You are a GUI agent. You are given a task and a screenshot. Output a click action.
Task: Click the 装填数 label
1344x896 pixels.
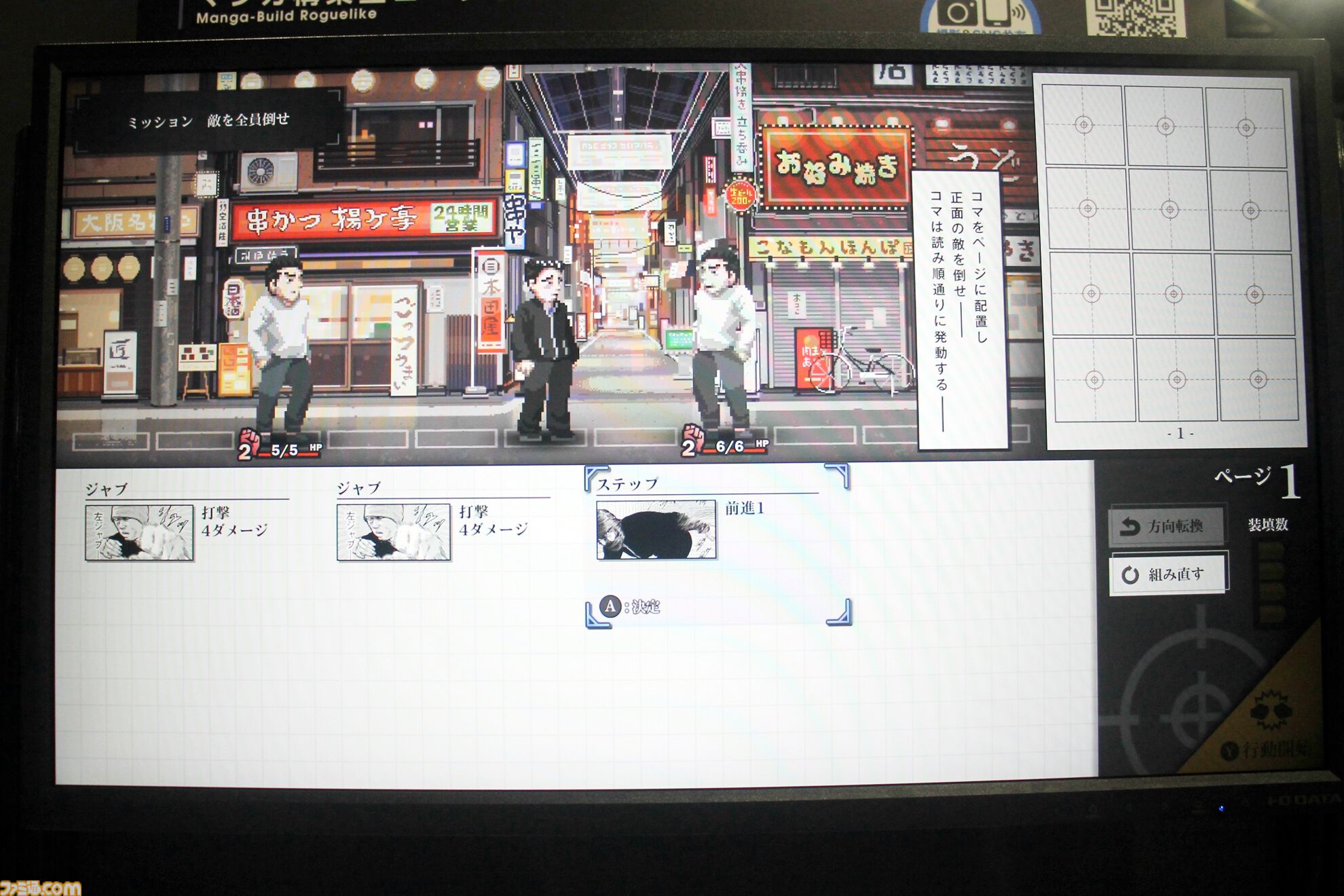(x=1267, y=524)
